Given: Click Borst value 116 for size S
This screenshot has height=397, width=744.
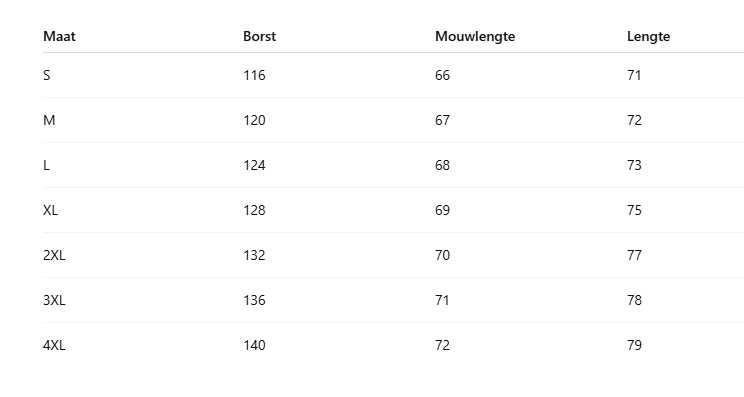Looking at the screenshot, I should (254, 75).
